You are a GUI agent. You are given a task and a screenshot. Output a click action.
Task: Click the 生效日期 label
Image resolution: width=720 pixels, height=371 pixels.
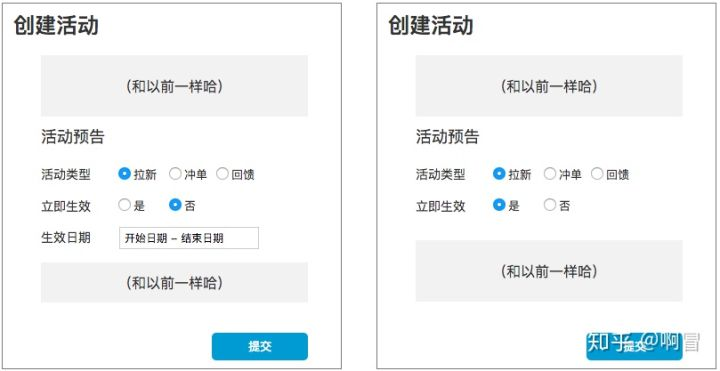(66, 238)
